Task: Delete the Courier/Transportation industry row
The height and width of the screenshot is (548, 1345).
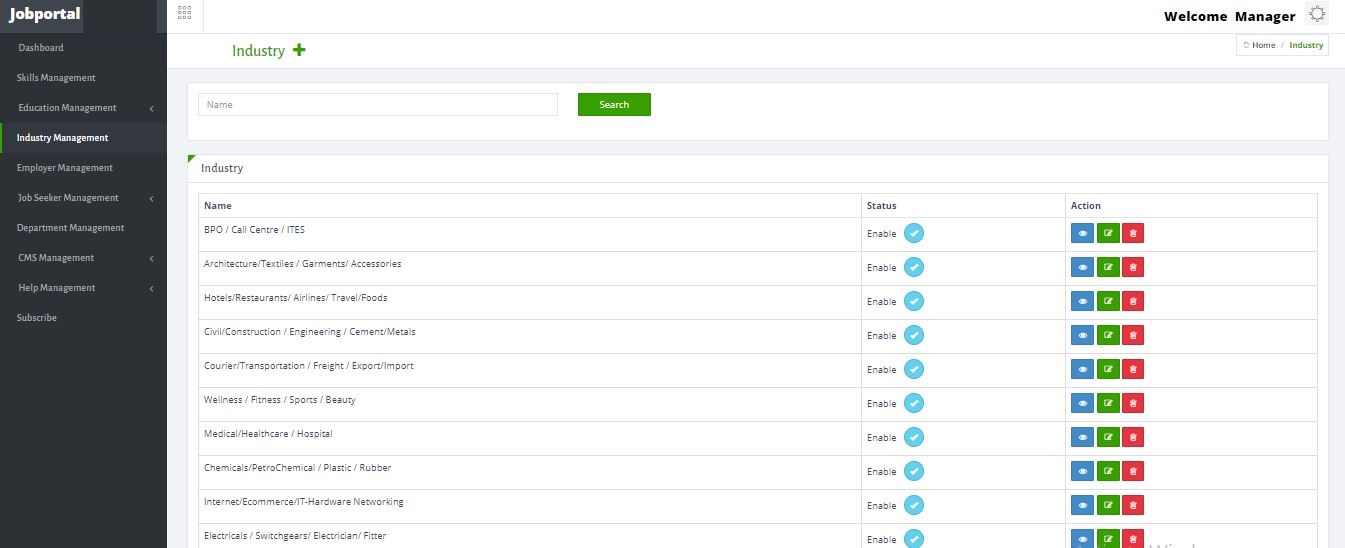Action: pos(1133,369)
